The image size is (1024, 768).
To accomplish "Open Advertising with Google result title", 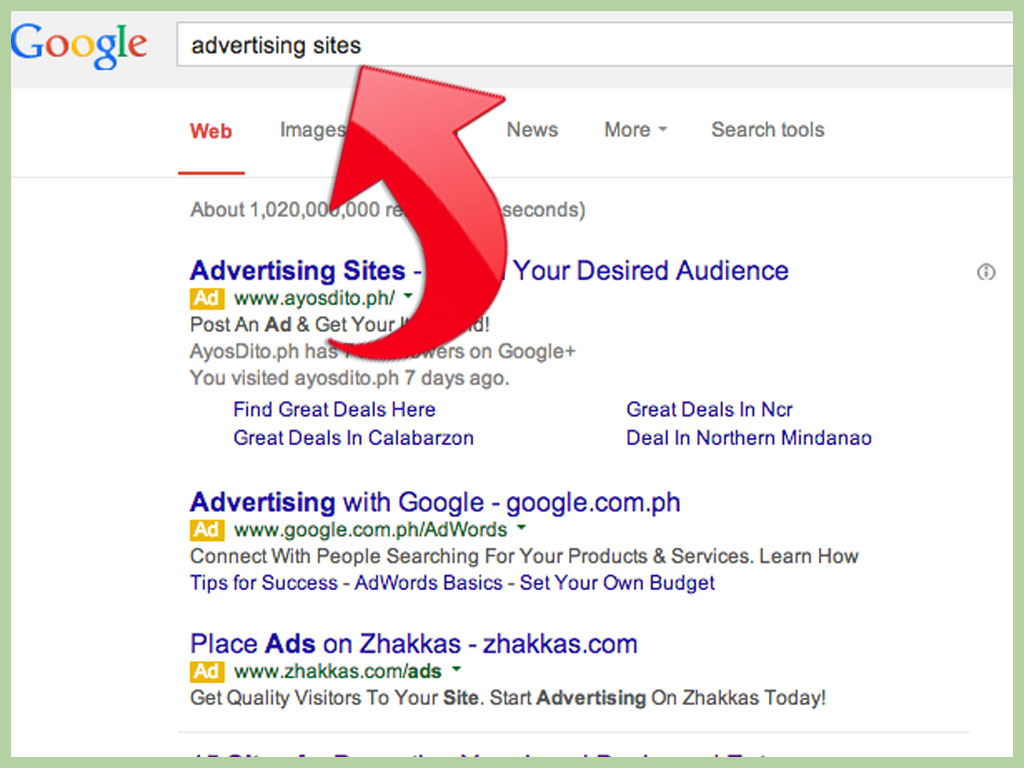I will tap(435, 502).
